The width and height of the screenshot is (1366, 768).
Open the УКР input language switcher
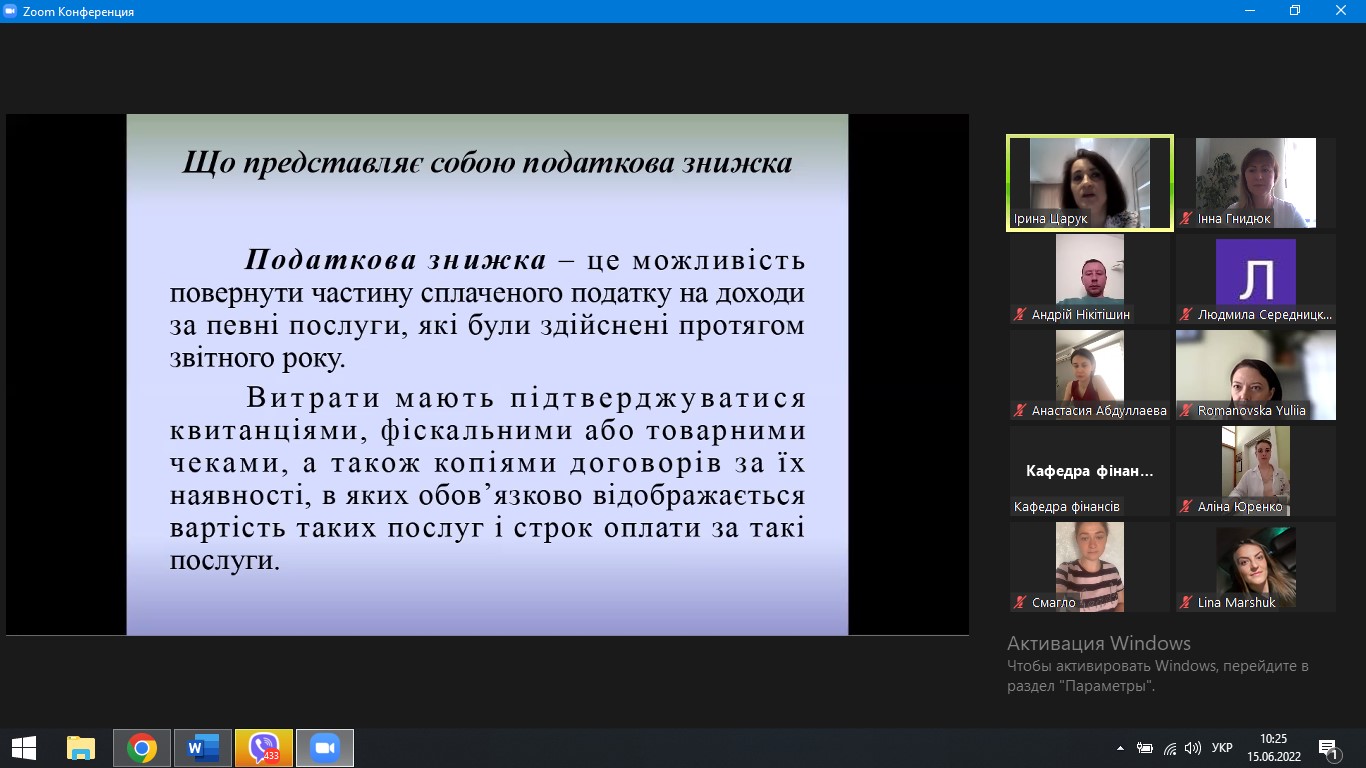pyautogui.click(x=1221, y=748)
